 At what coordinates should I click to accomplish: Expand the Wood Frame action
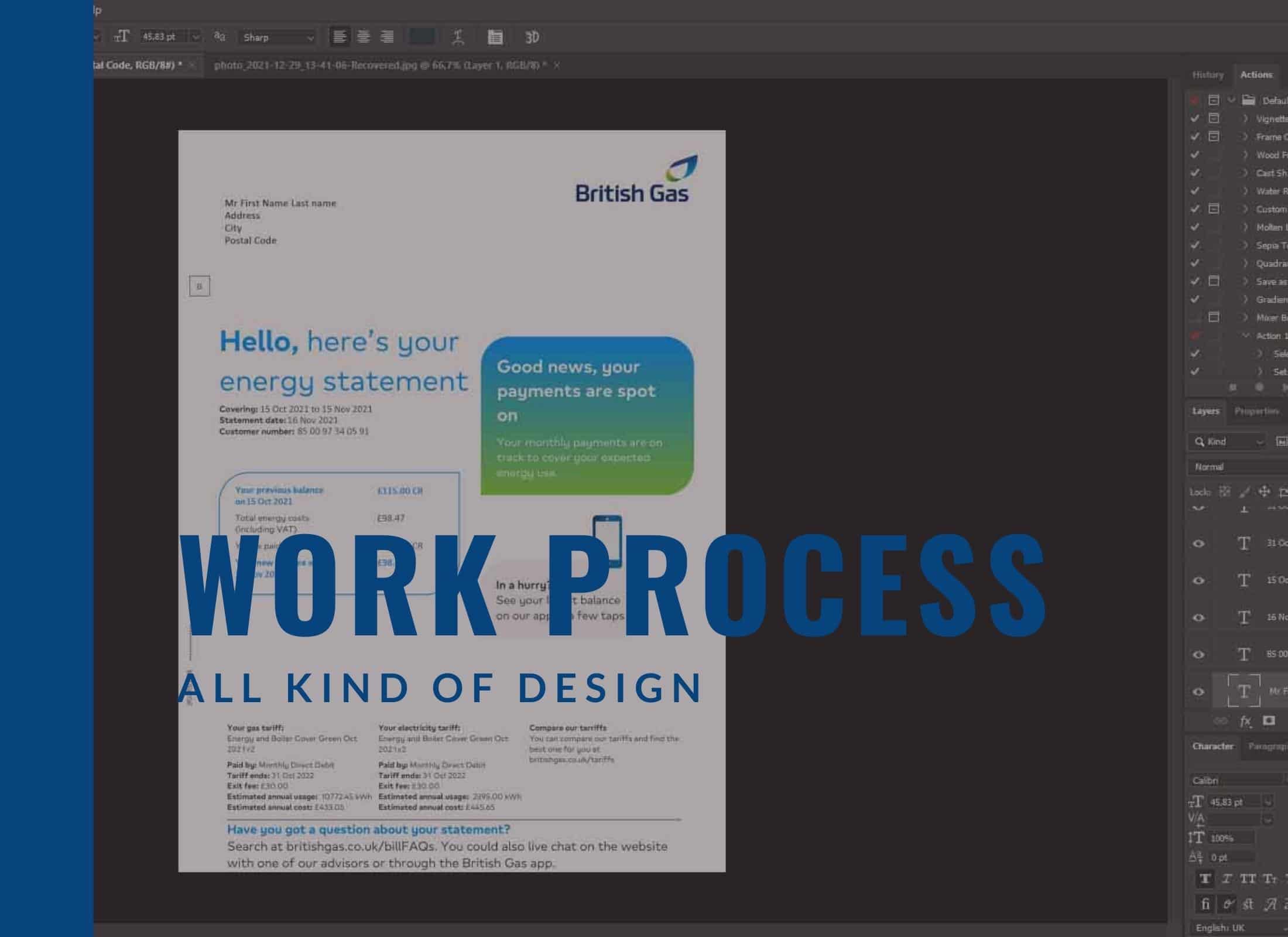[x=1245, y=155]
